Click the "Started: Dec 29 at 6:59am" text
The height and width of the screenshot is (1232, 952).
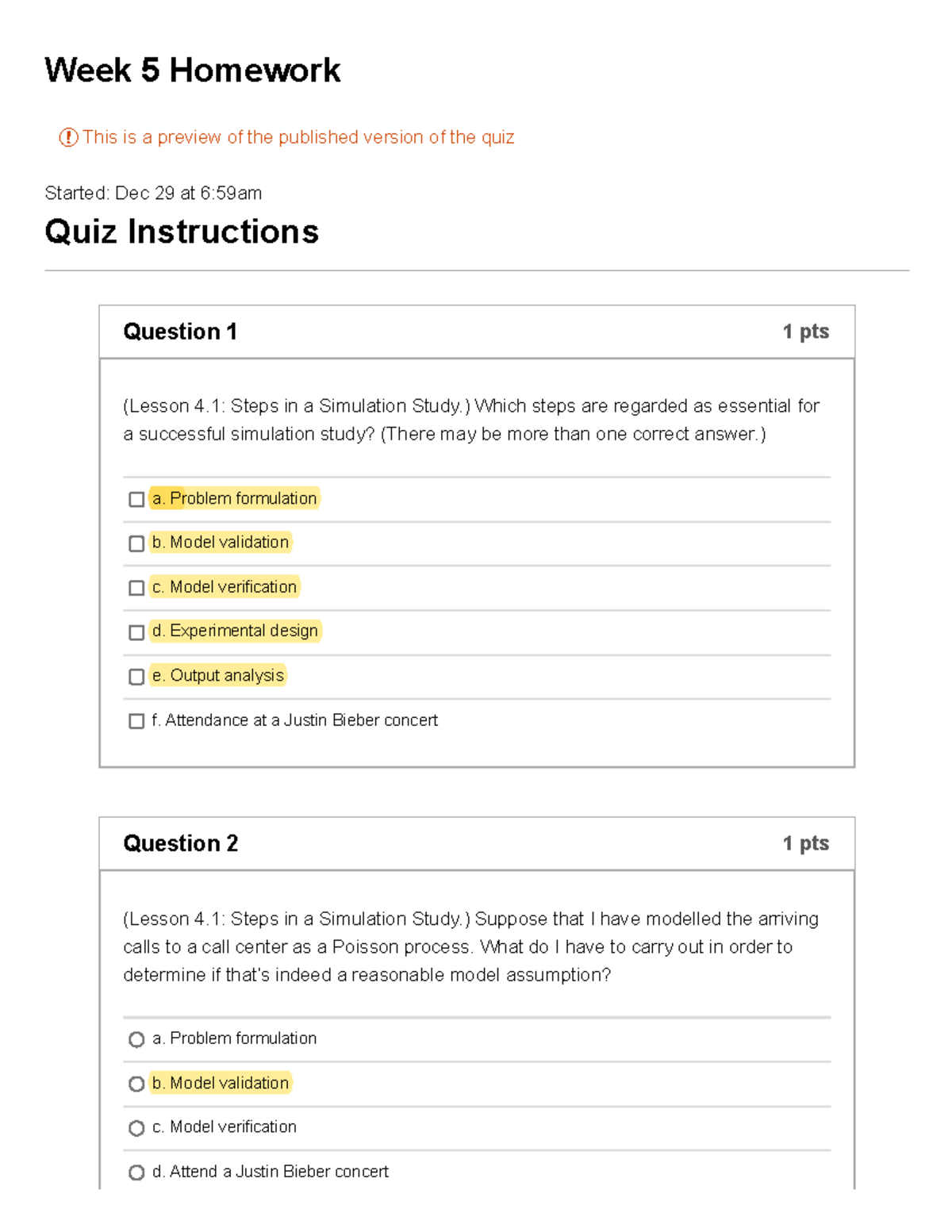[152, 194]
